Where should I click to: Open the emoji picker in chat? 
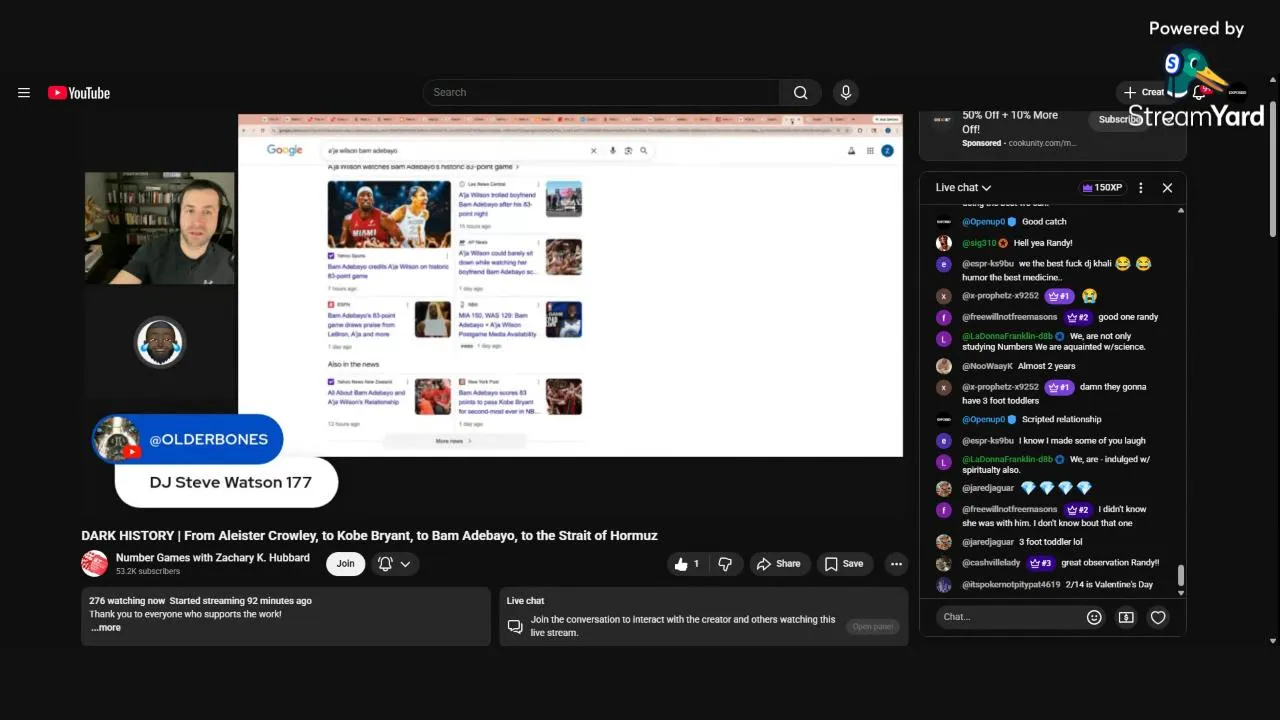click(x=1094, y=617)
